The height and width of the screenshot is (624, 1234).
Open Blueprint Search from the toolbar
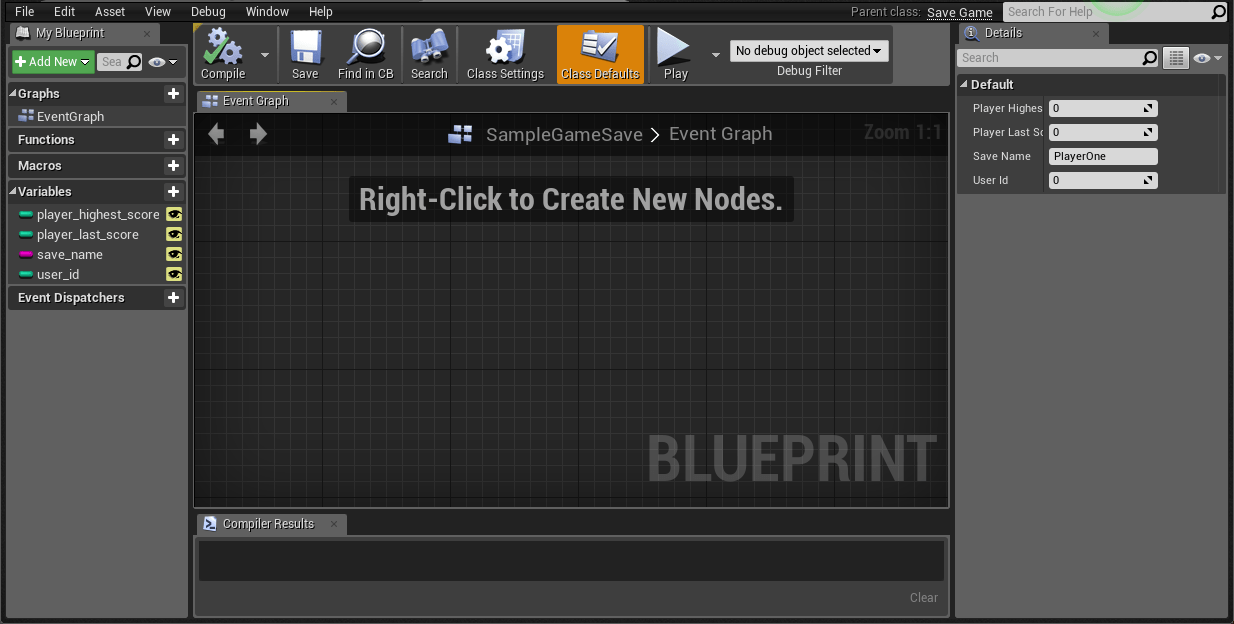click(x=429, y=54)
